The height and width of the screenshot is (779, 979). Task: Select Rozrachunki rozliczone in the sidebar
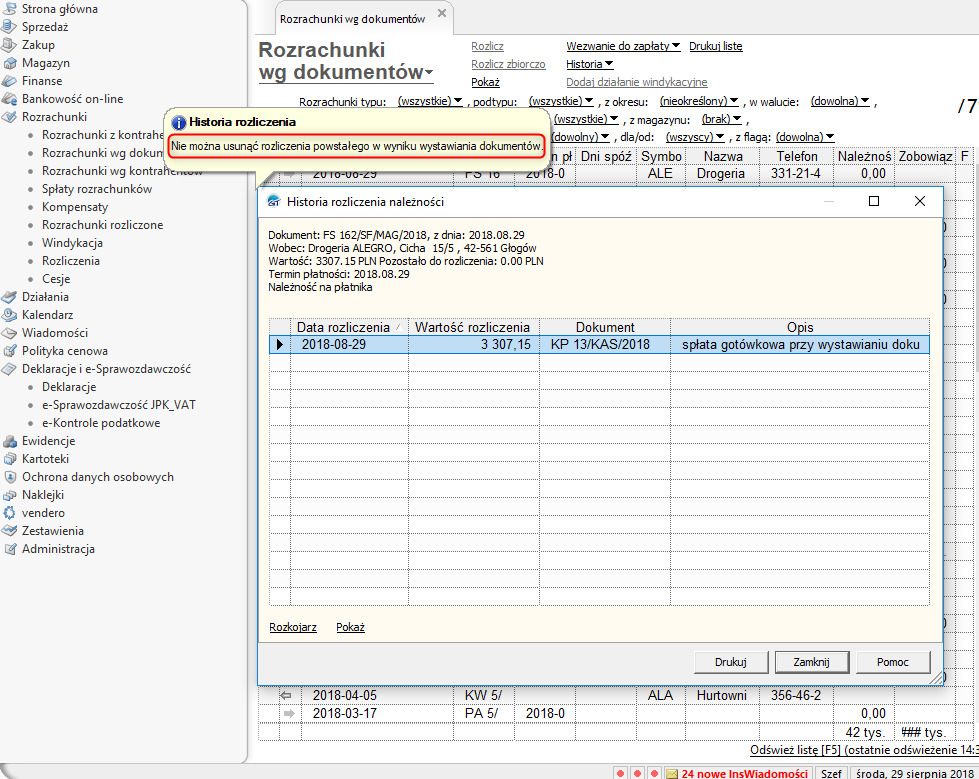pos(102,225)
